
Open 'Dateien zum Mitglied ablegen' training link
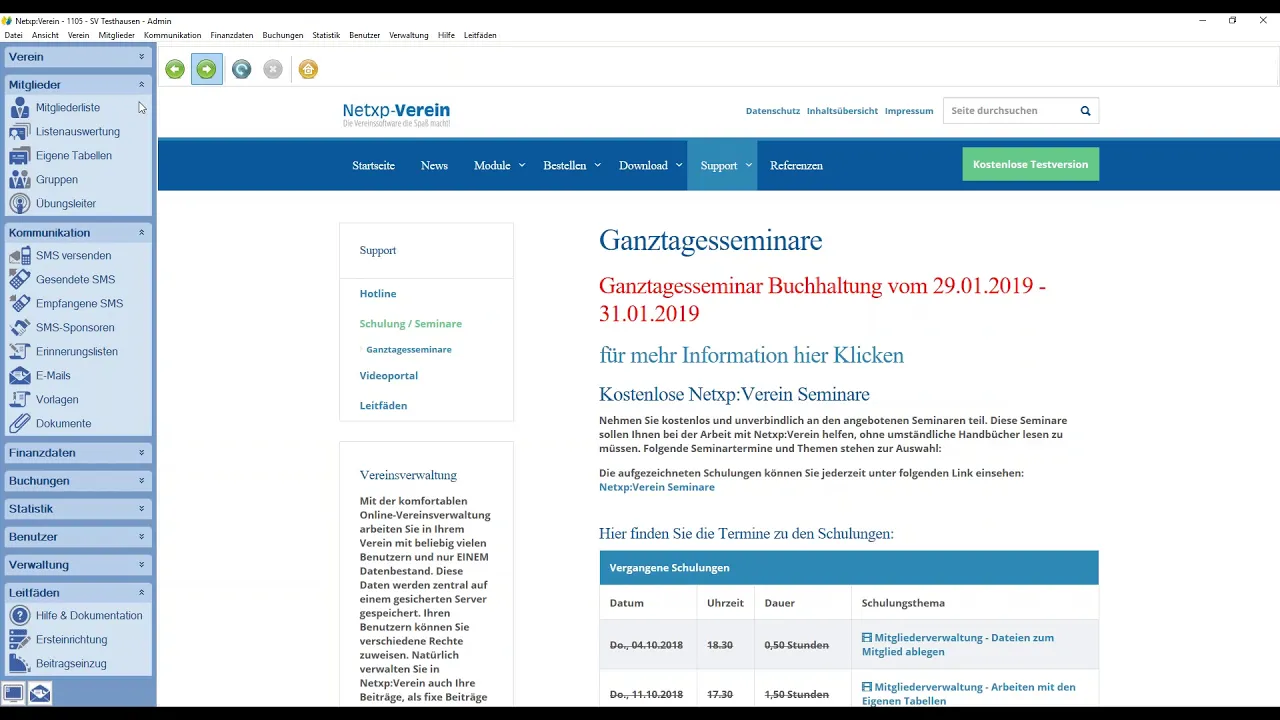point(958,645)
